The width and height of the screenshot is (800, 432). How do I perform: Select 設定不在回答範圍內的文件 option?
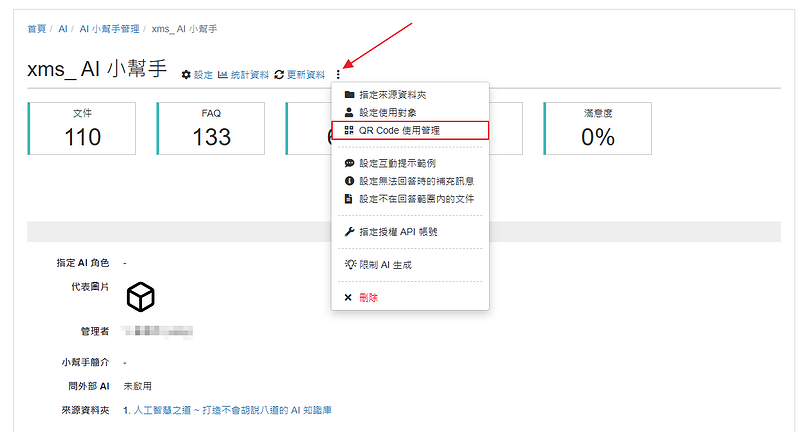point(416,199)
